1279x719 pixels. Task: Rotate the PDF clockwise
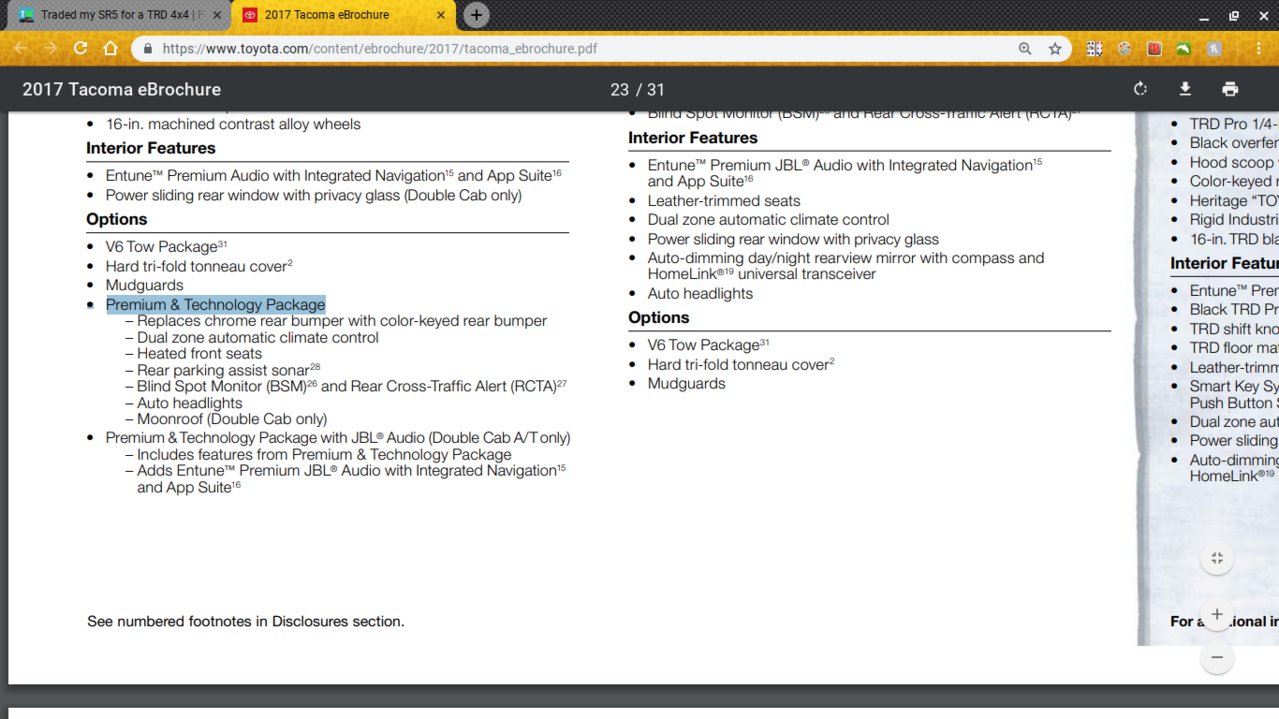[x=1140, y=89]
